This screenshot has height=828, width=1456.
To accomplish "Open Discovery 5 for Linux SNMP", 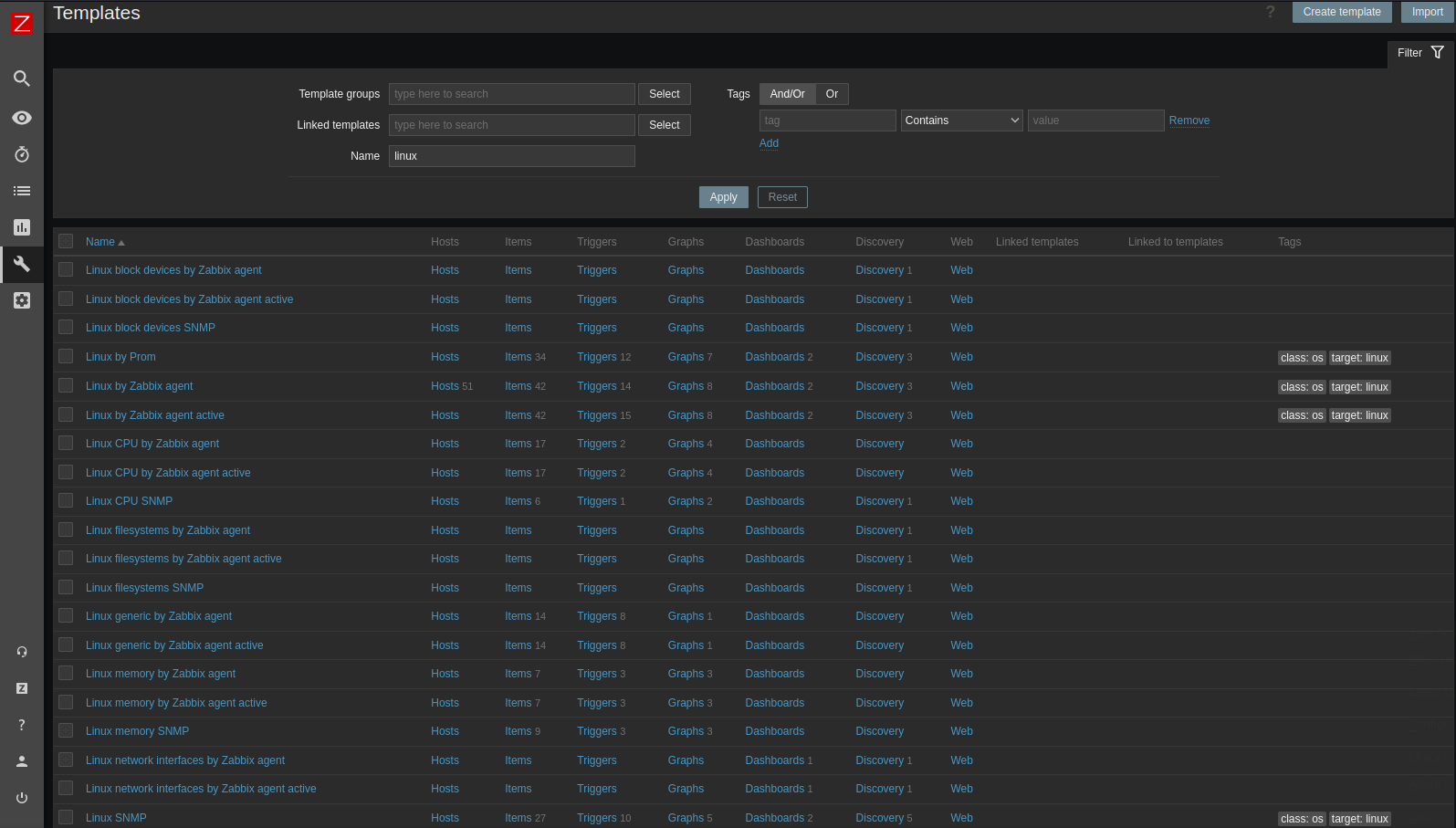I will (884, 818).
